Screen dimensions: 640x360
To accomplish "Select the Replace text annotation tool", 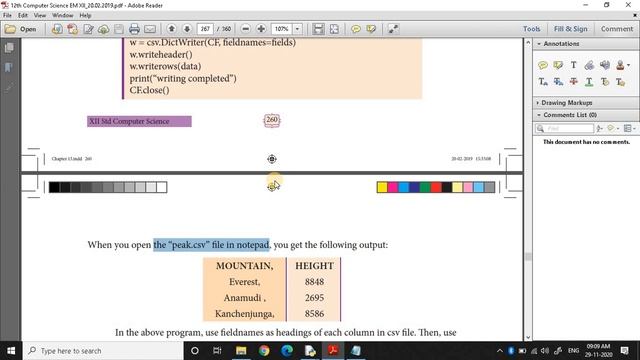I will tap(558, 82).
